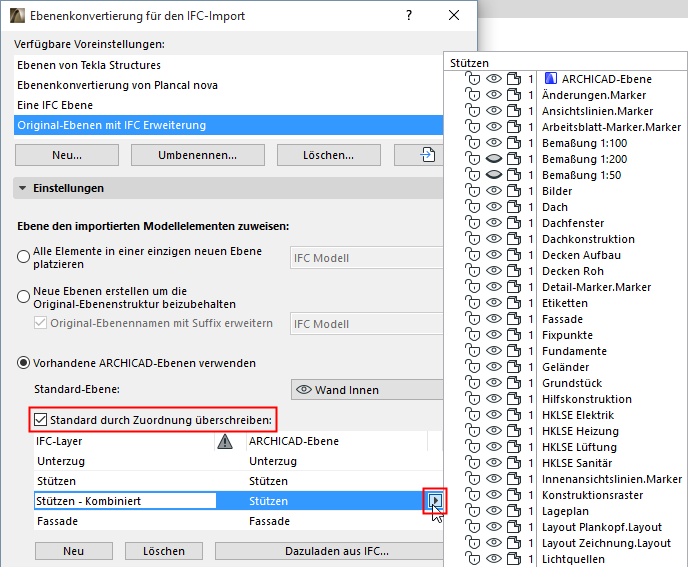The height and width of the screenshot is (567, 688).
Task: Click the solid/wireframe icon of HKLSE Heizung row
Action: point(514,431)
